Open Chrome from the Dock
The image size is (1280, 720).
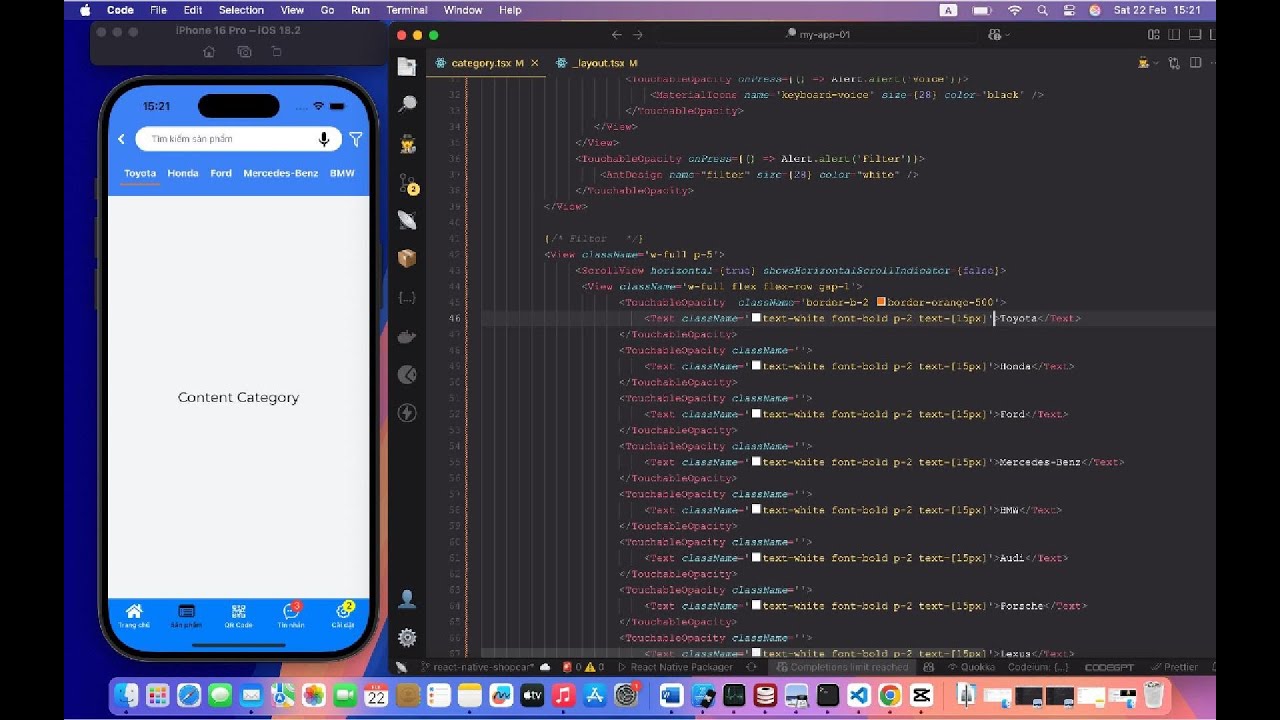890,695
